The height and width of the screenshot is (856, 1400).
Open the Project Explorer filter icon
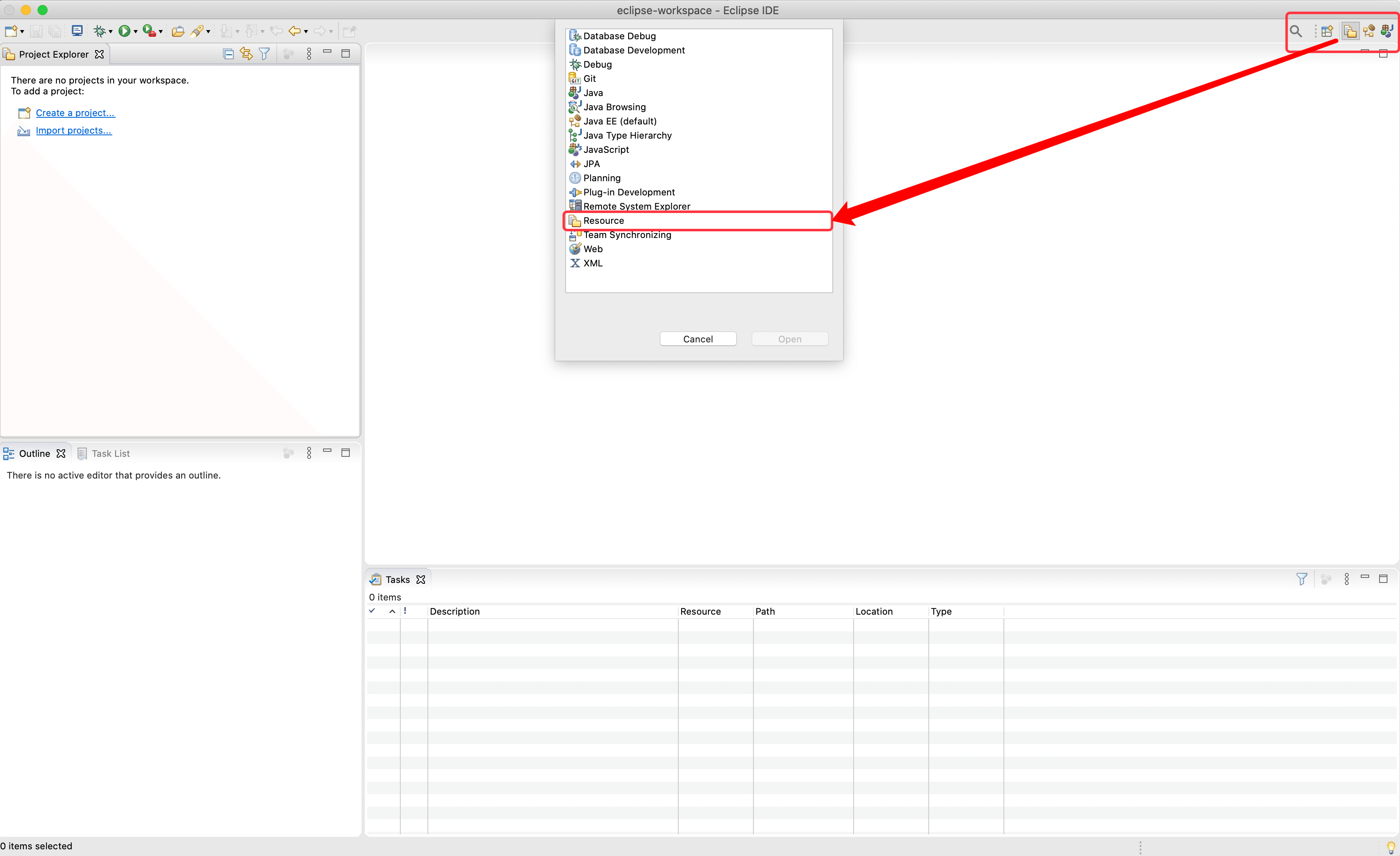264,53
